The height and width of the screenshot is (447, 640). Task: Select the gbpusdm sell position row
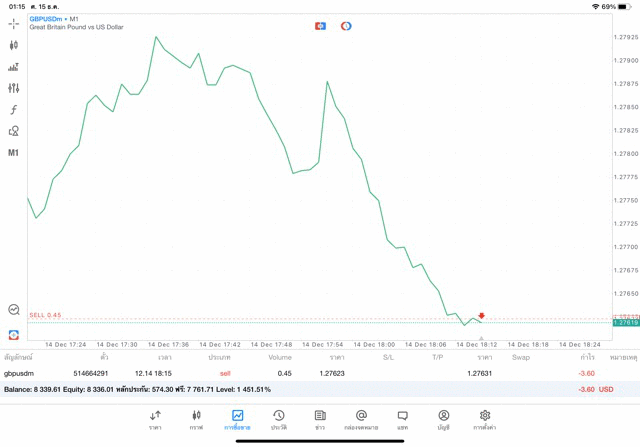click(x=300, y=373)
